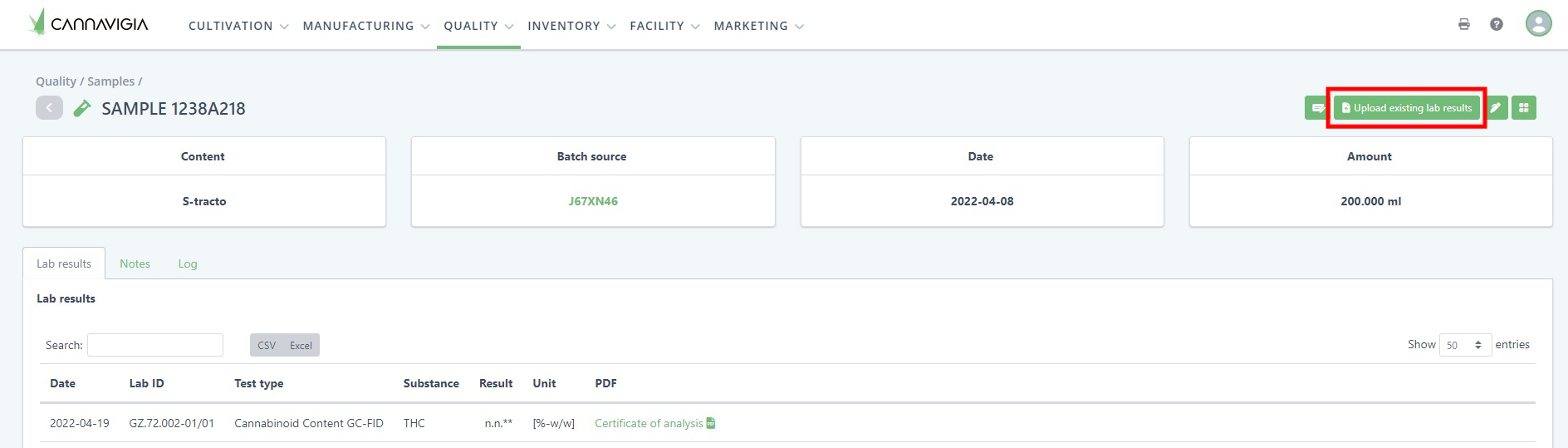
Task: Open the user profile avatar
Action: [x=1538, y=23]
